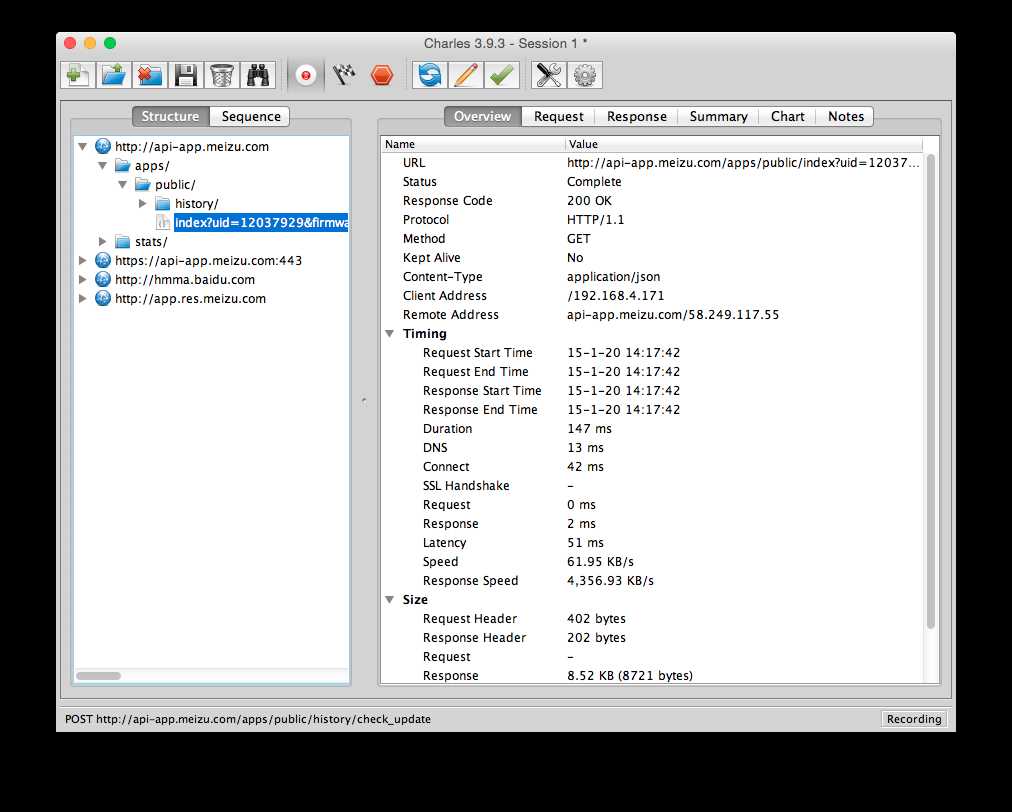
Task: Select the Content-Type application/json value
Action: click(614, 276)
